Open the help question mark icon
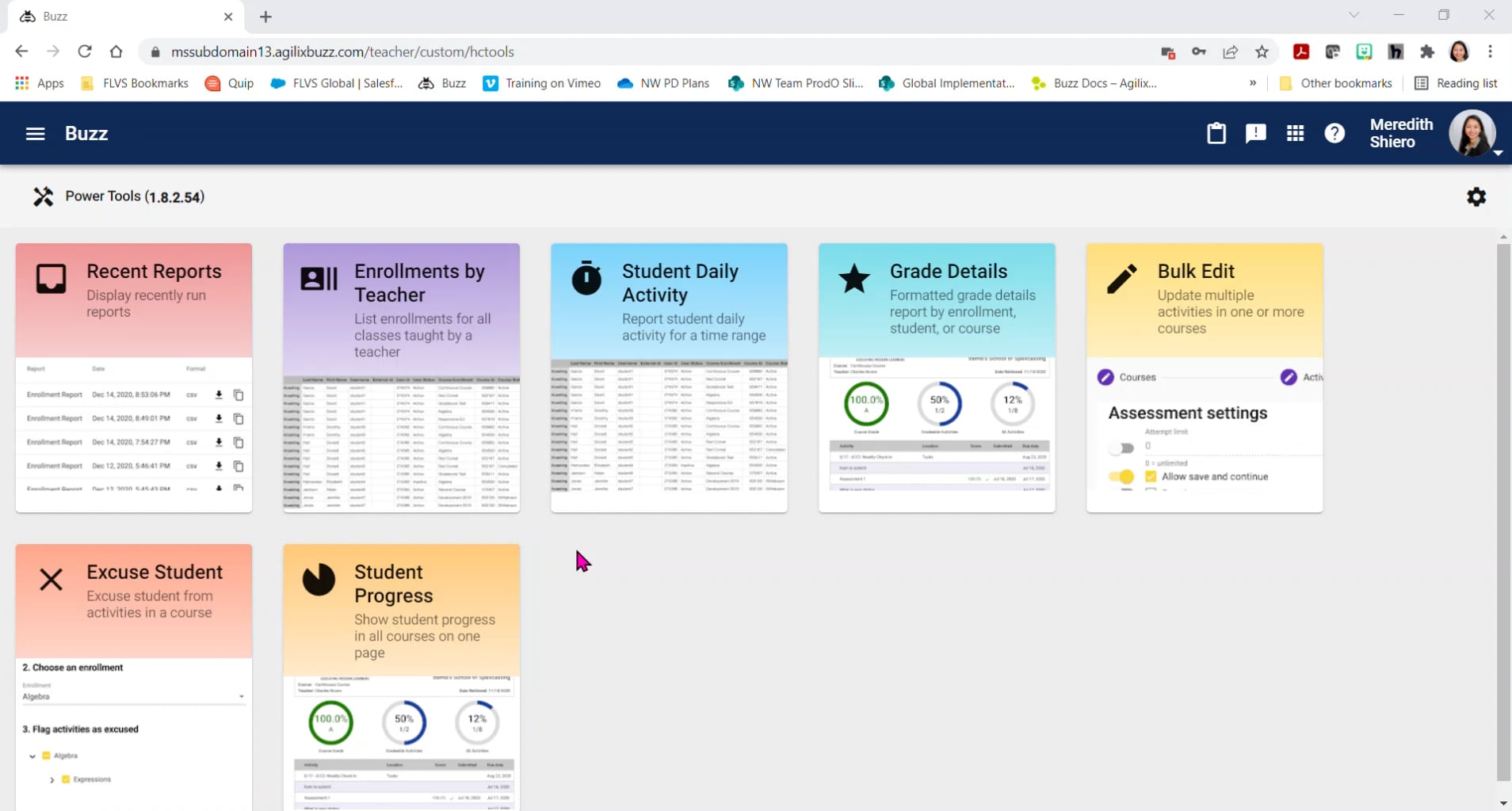1512x811 pixels. (x=1334, y=134)
